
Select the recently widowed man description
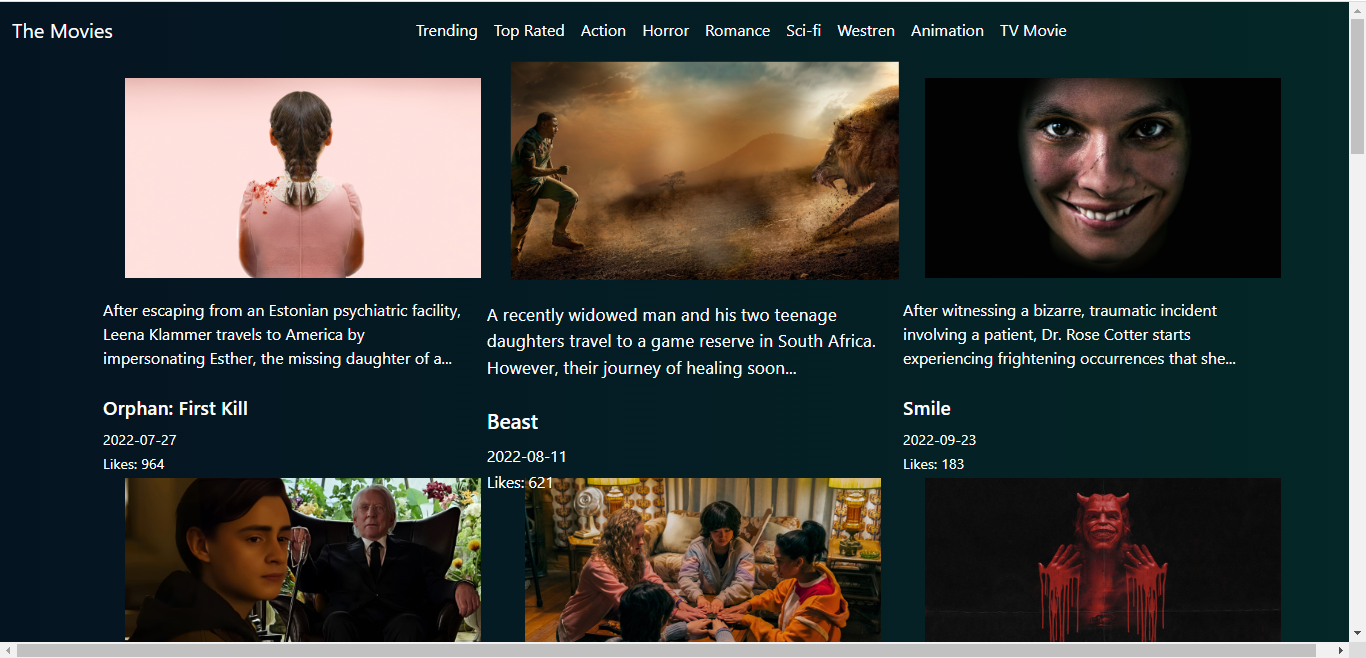click(x=681, y=342)
